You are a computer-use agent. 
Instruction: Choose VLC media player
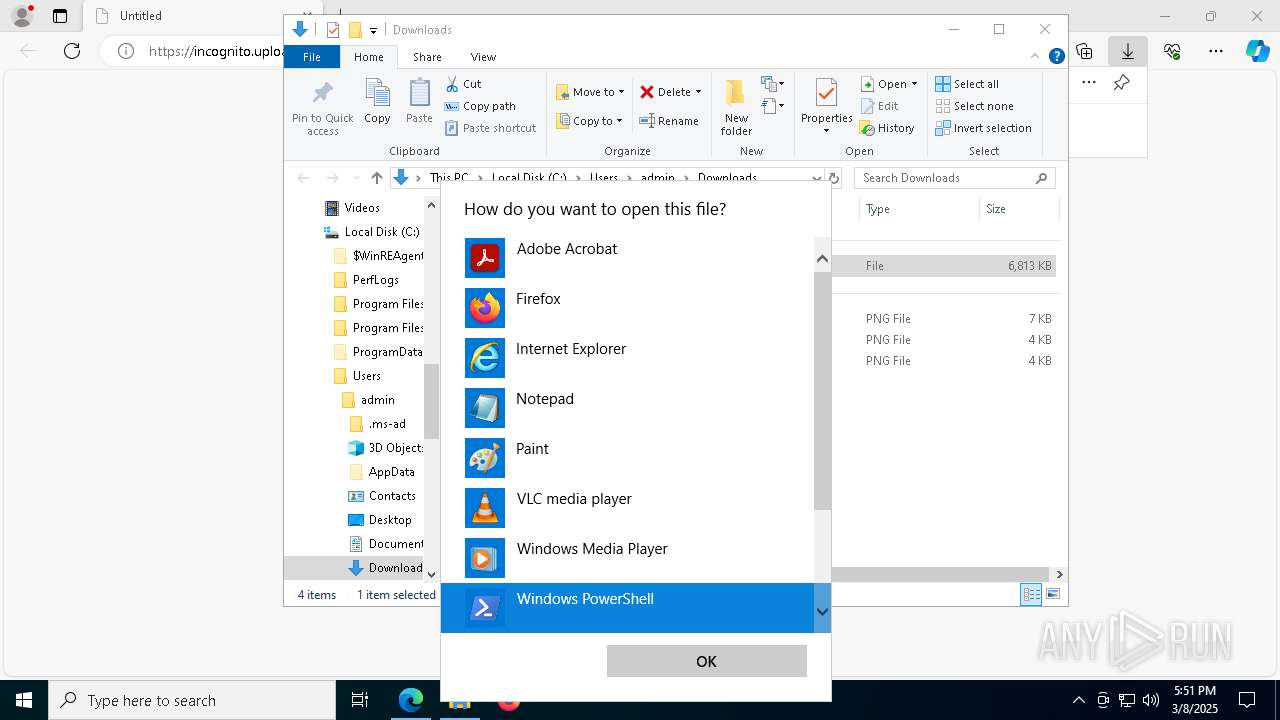(627, 508)
